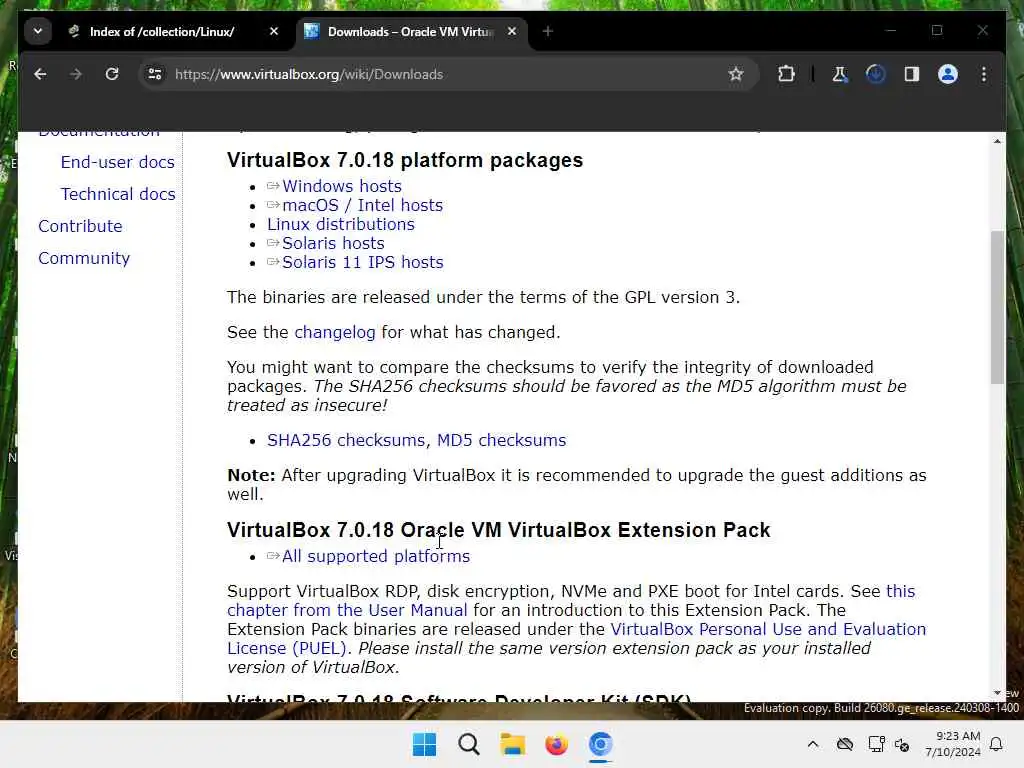
Task: Download the Solaris hosts package
Action: (x=333, y=243)
